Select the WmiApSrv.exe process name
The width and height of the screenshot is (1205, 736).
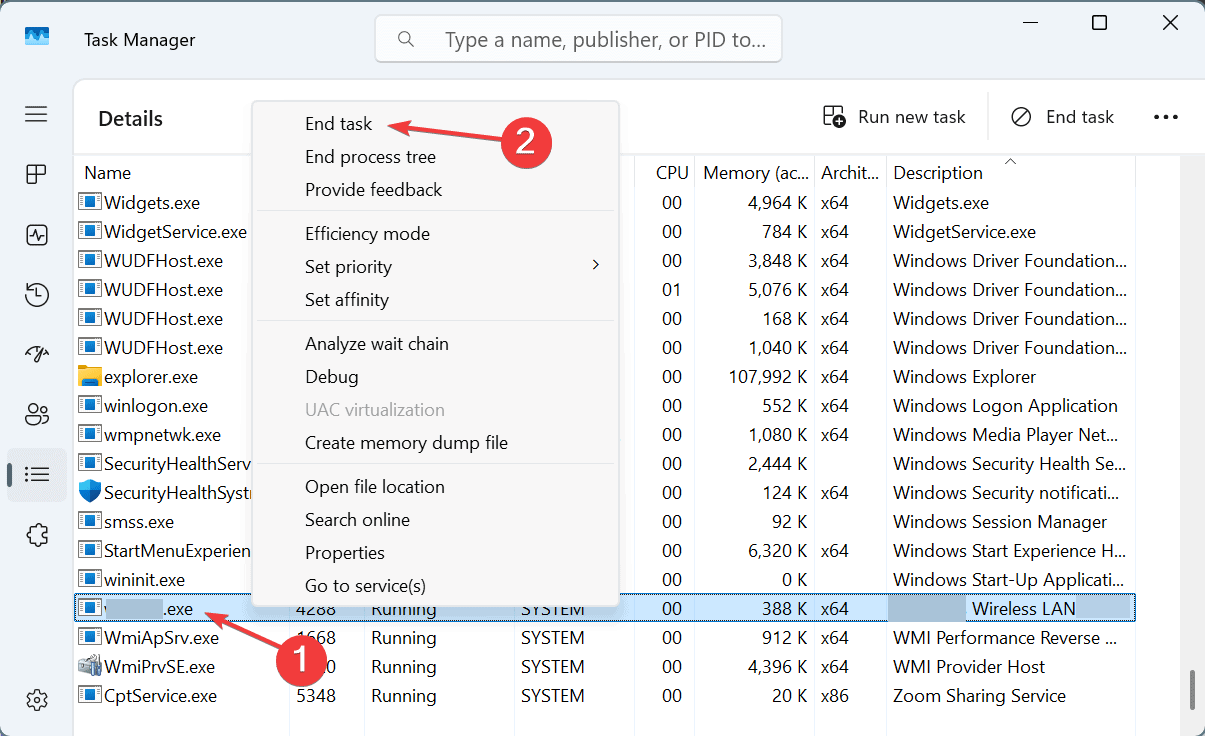161,638
